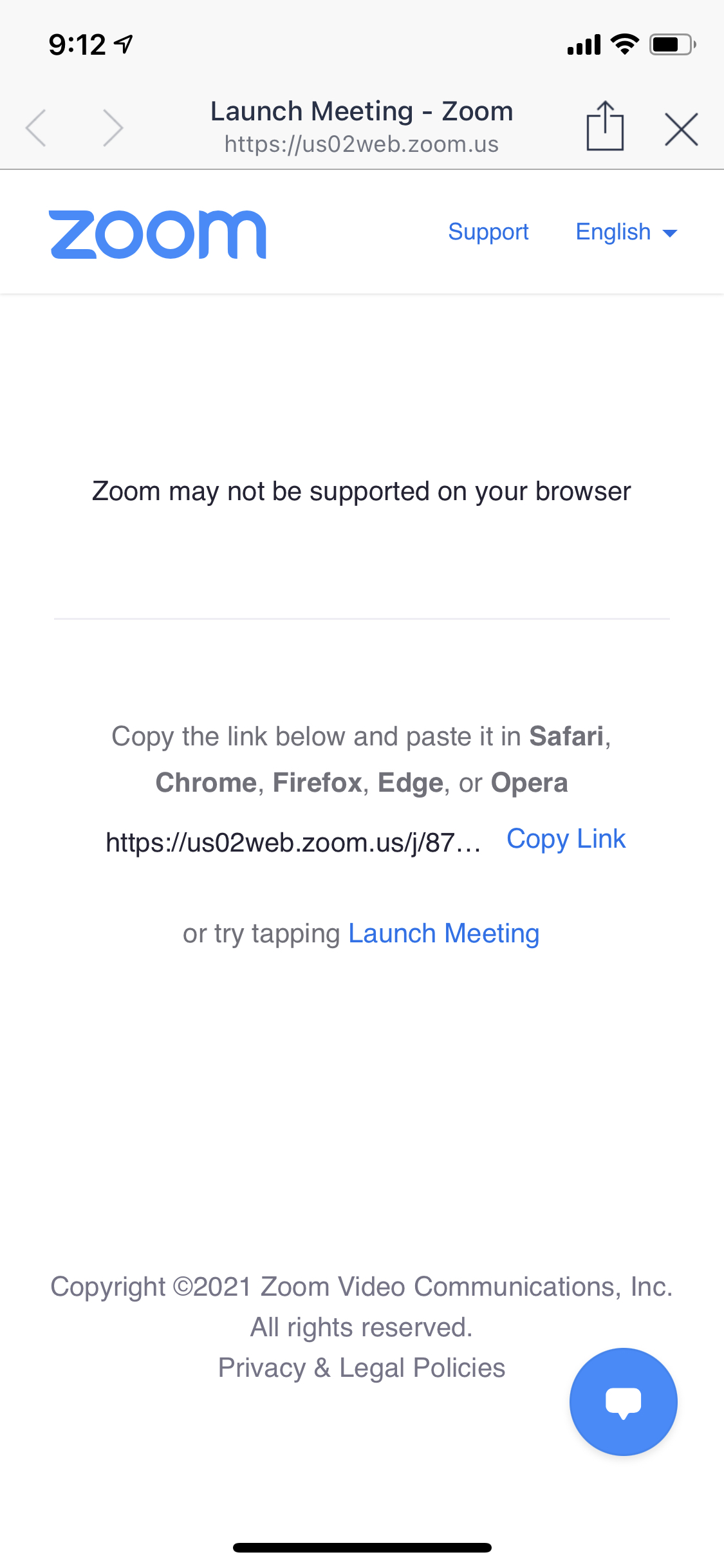Click the Copy Link button

tap(566, 839)
